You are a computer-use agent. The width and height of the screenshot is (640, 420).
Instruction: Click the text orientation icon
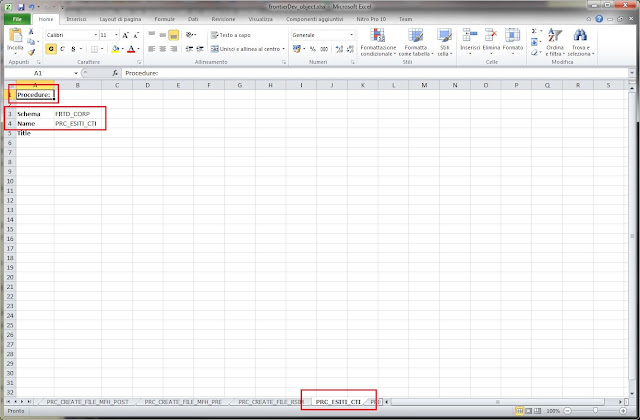click(x=189, y=35)
